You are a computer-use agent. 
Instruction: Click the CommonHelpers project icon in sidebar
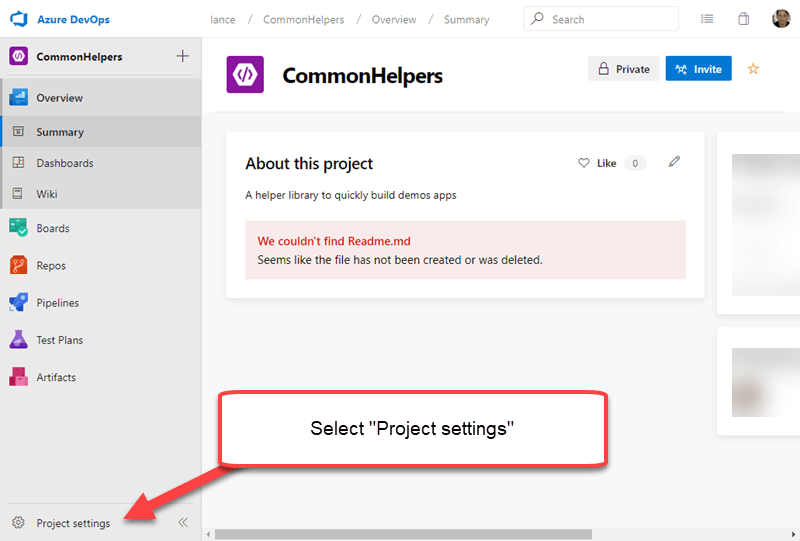click(18, 56)
